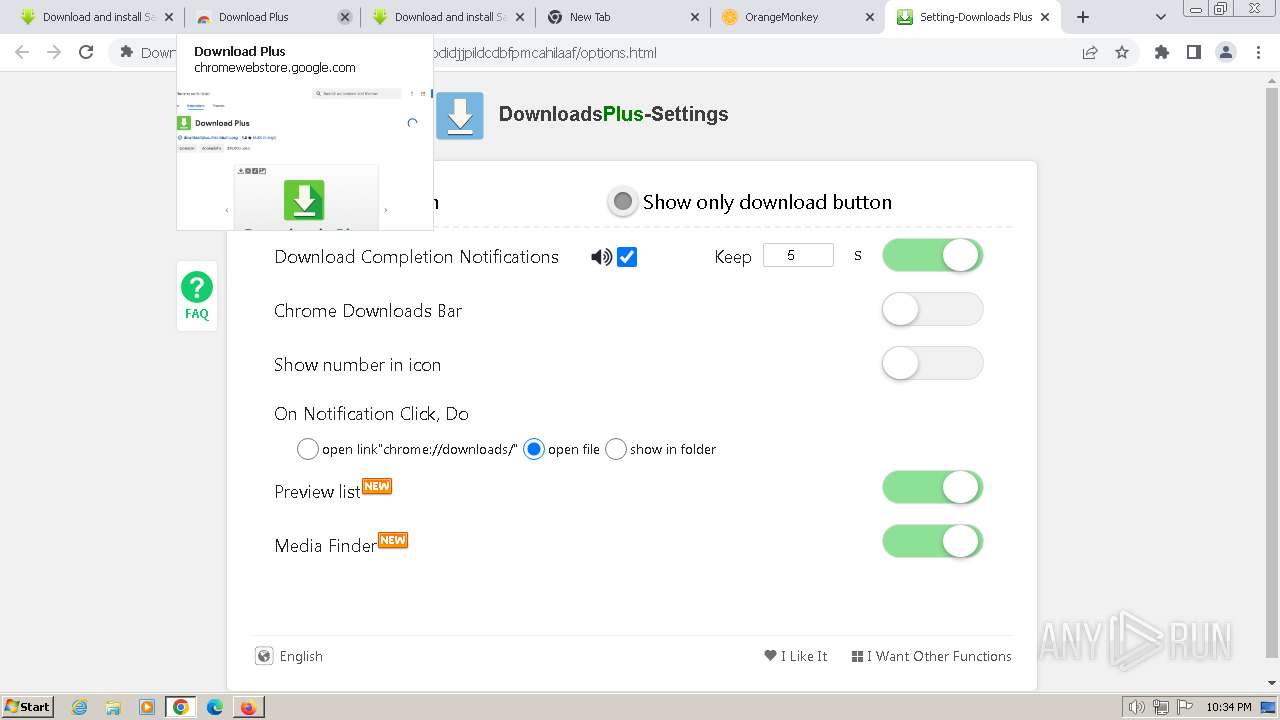Click the Download Completion Notifications label

416,257
